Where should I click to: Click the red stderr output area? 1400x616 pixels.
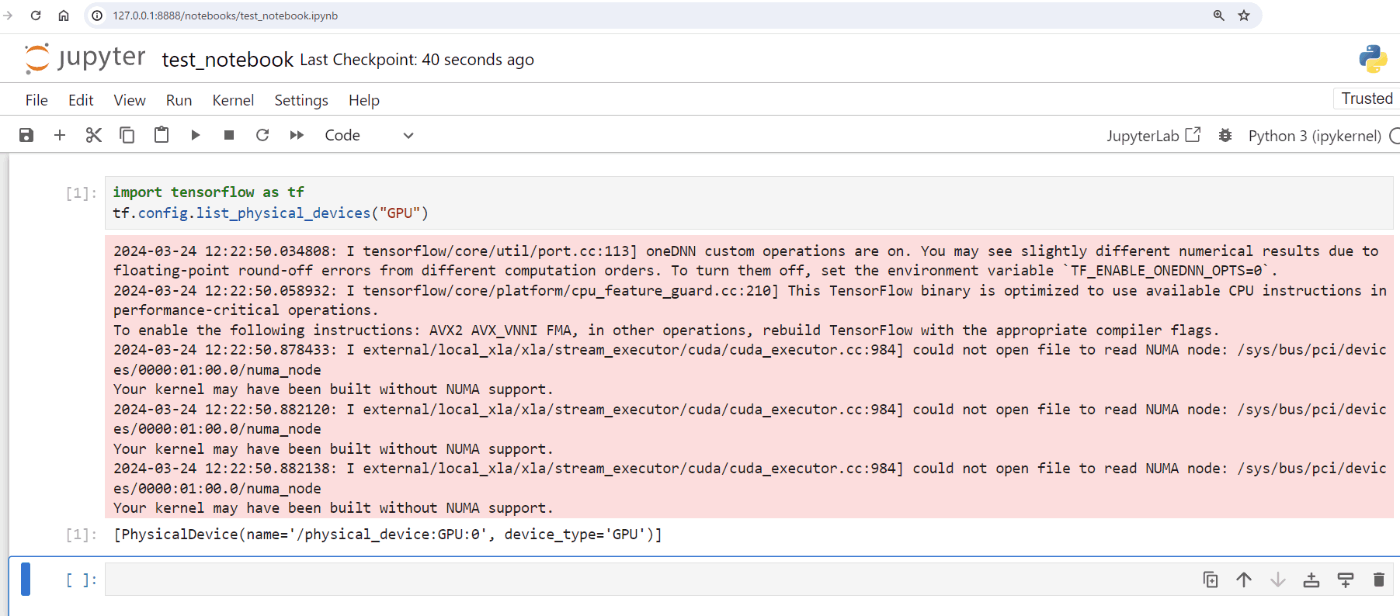(x=749, y=378)
